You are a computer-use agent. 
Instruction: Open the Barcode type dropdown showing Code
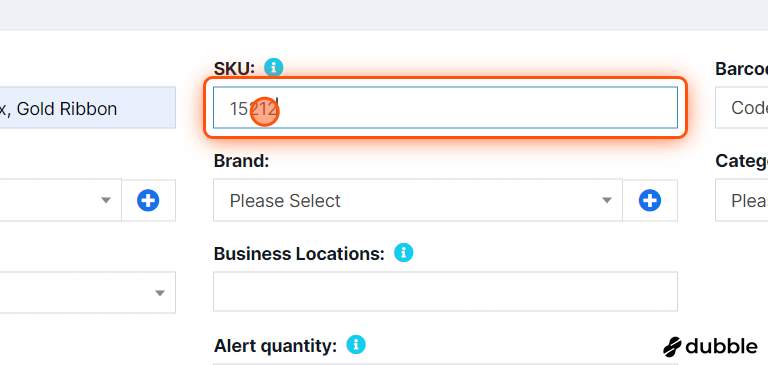point(742,108)
